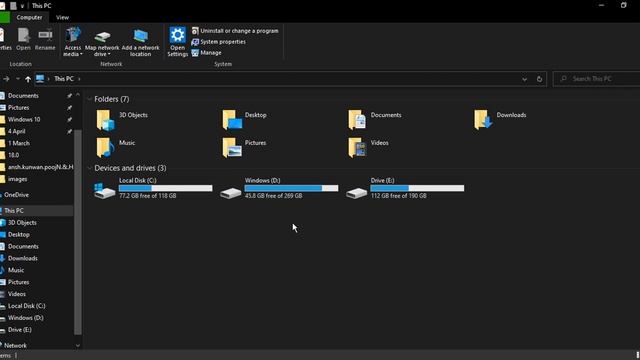Image resolution: width=640 pixels, height=360 pixels.
Task: Open recent locations dropdown arrow
Action: pyautogui.click(x=18, y=79)
